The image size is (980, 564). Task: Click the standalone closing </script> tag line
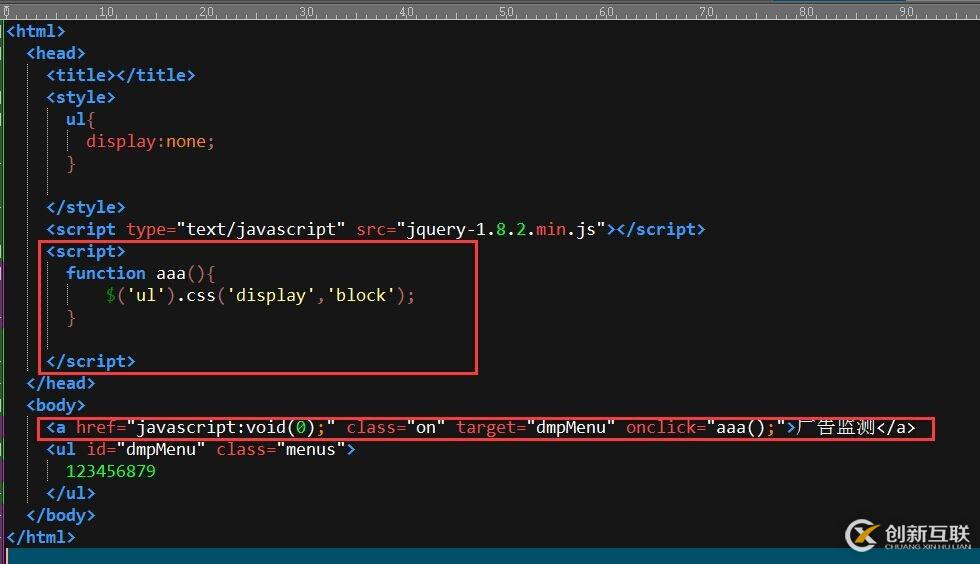tap(91, 361)
